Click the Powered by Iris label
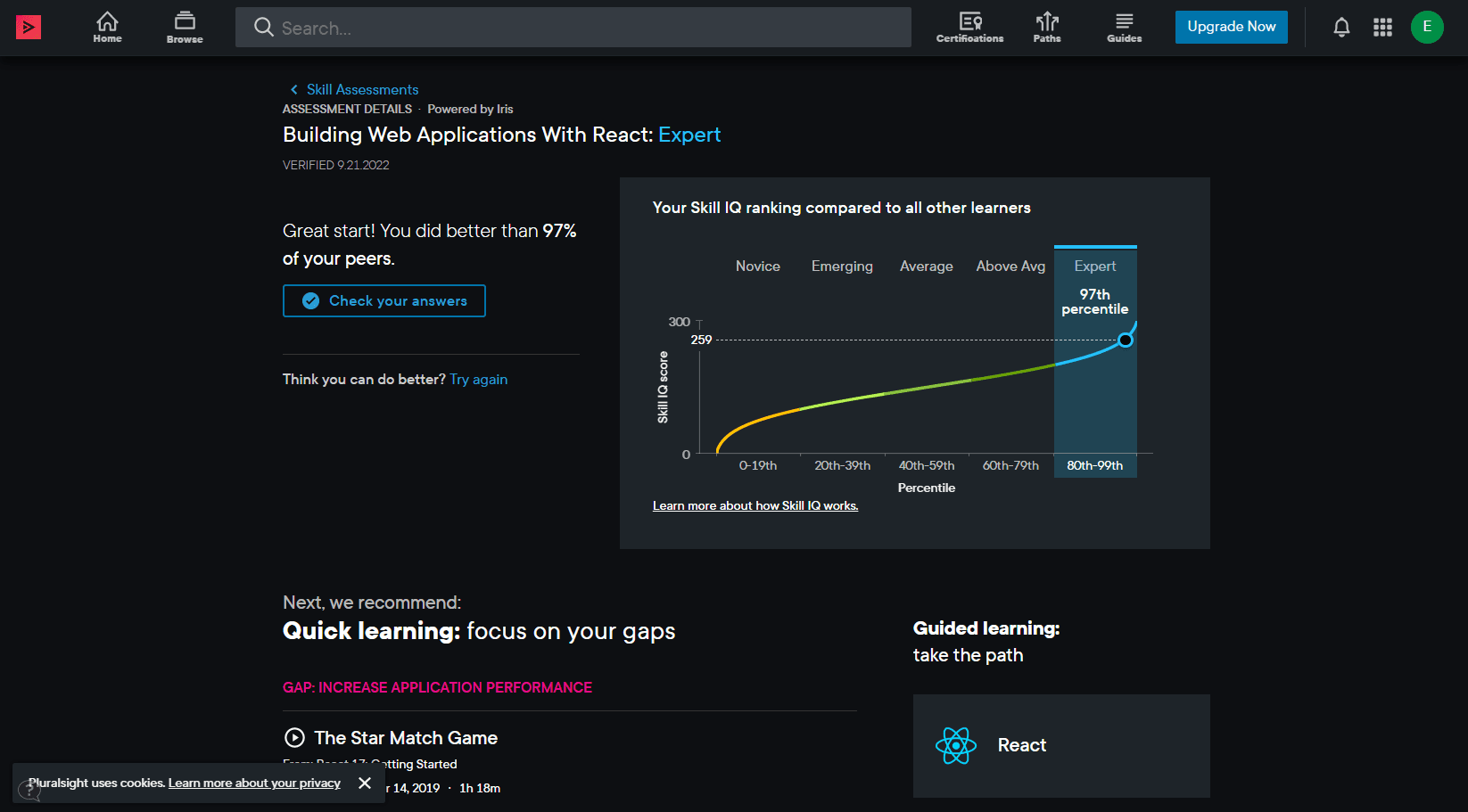Screen dimensions: 1468x812 pyautogui.click(x=470, y=109)
